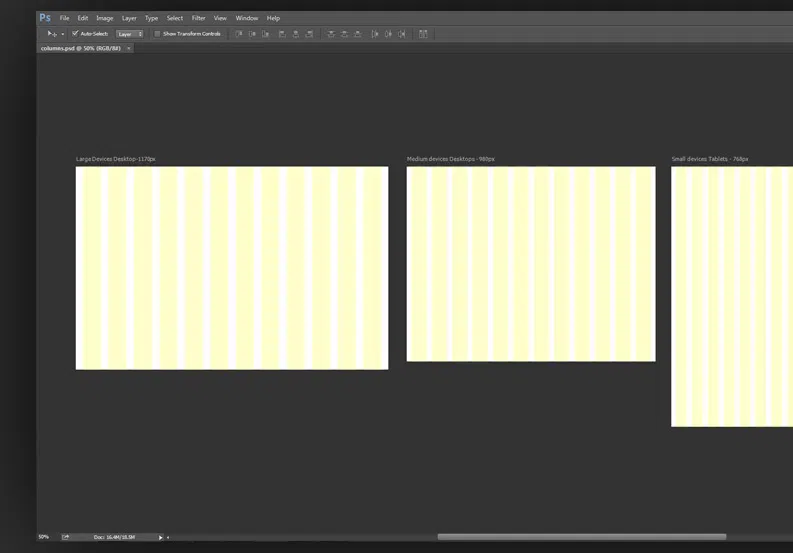
Task: Click the Align vertical centers icon
Action: click(252, 34)
